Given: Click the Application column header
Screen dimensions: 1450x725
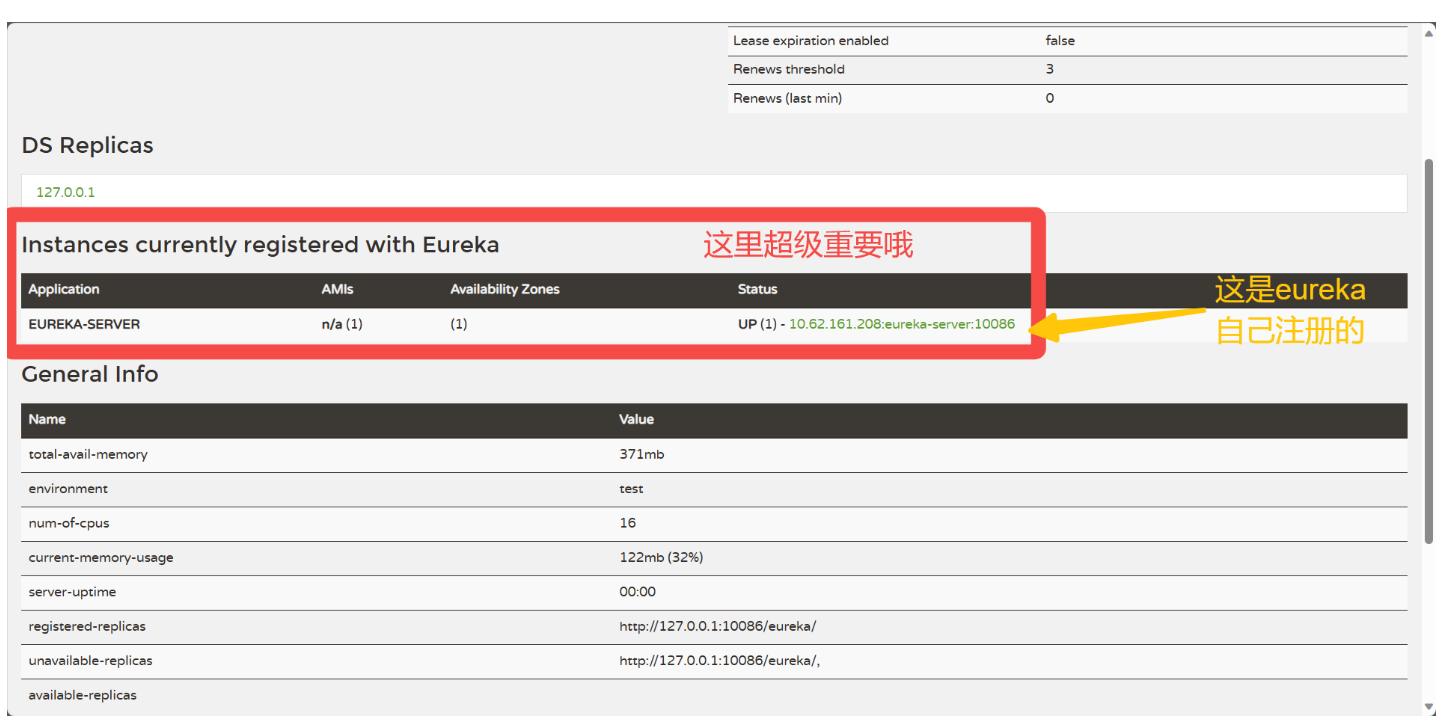Looking at the screenshot, I should pyautogui.click(x=64, y=289).
